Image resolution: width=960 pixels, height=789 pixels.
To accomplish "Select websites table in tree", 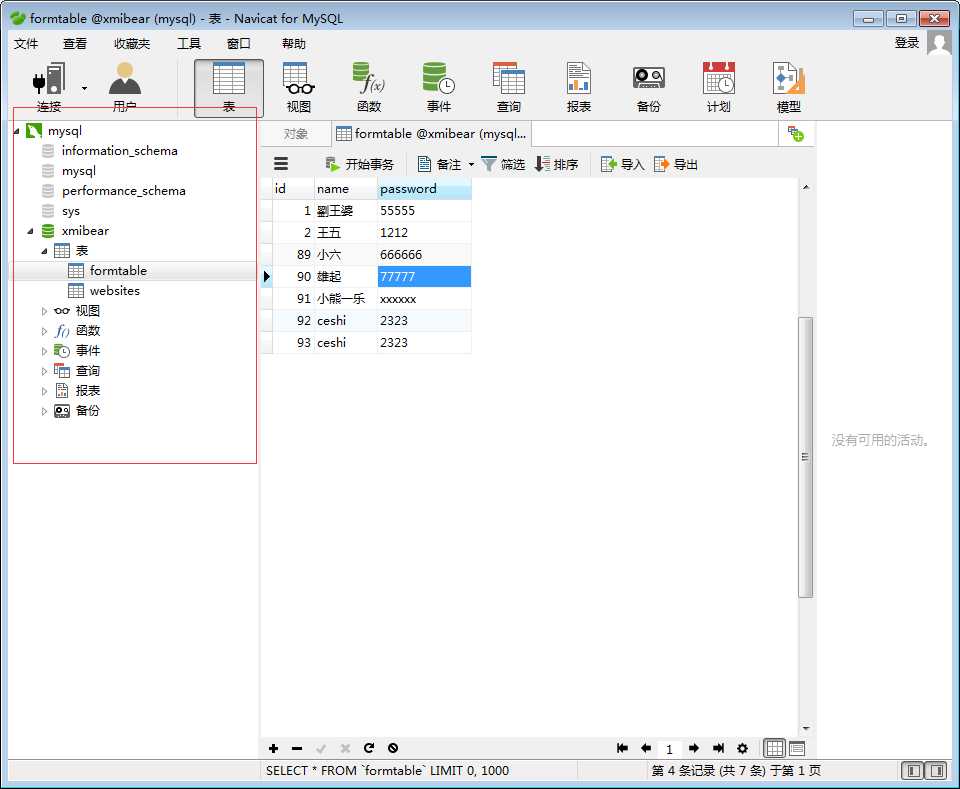I will tap(114, 291).
